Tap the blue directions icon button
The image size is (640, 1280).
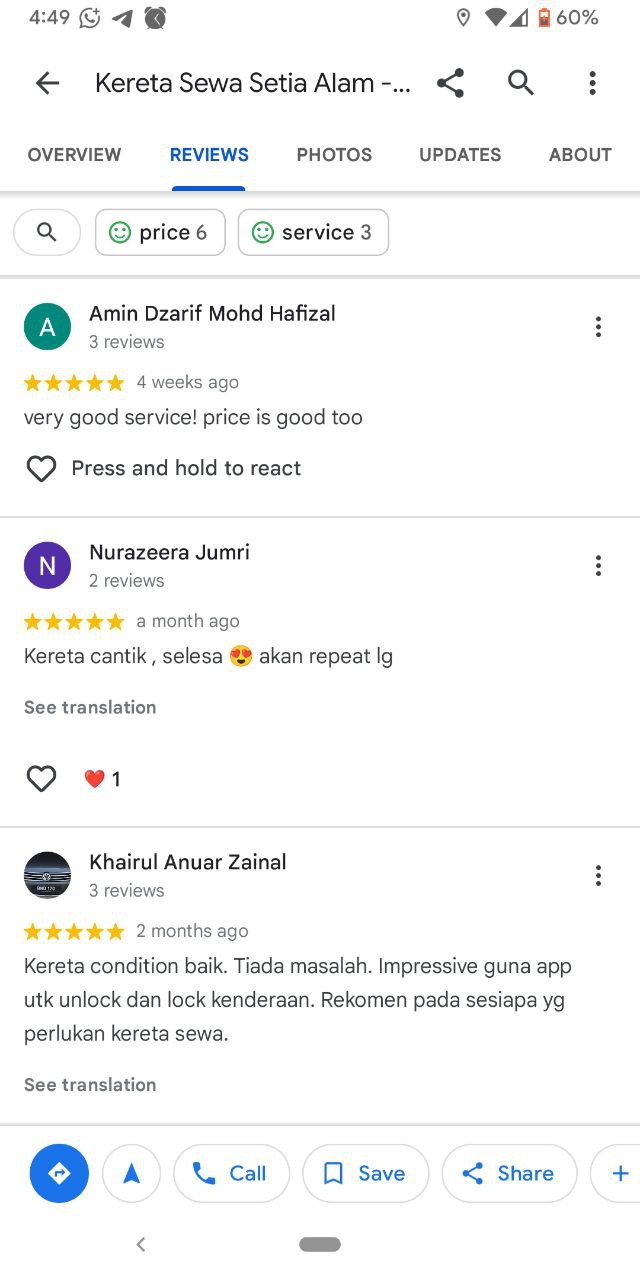coord(59,1173)
